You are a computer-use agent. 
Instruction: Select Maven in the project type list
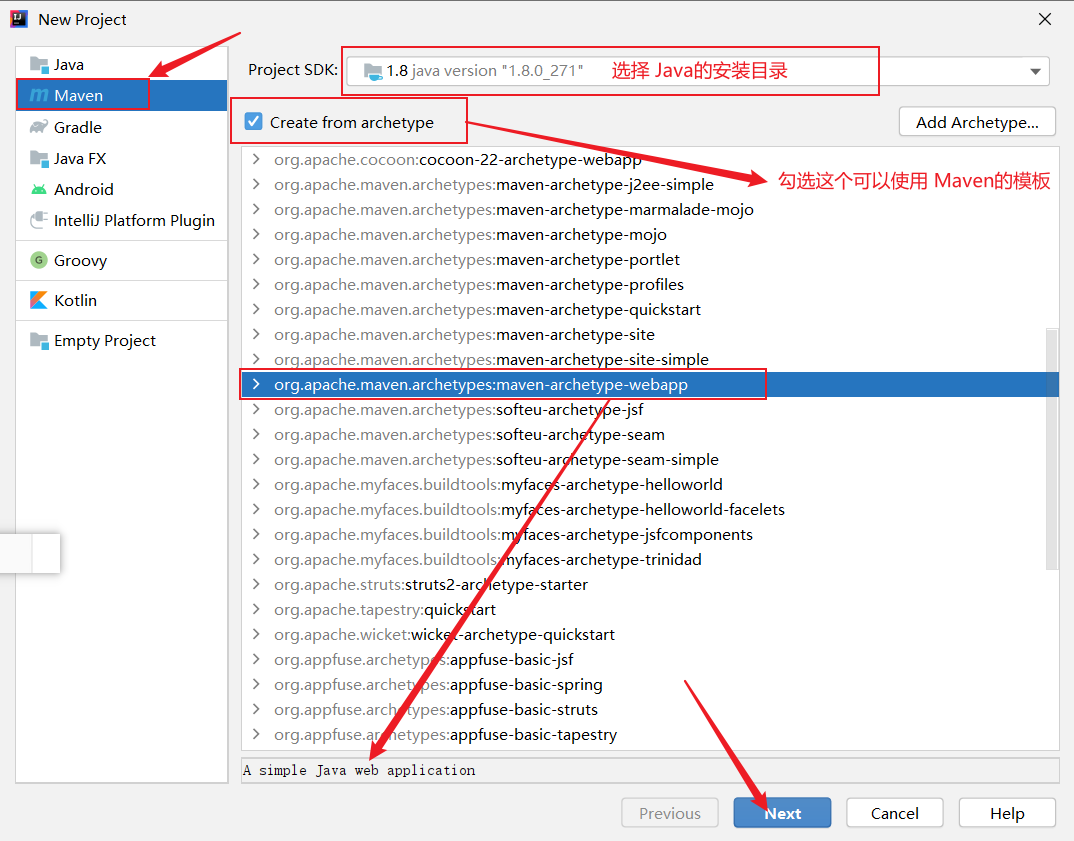point(121,95)
